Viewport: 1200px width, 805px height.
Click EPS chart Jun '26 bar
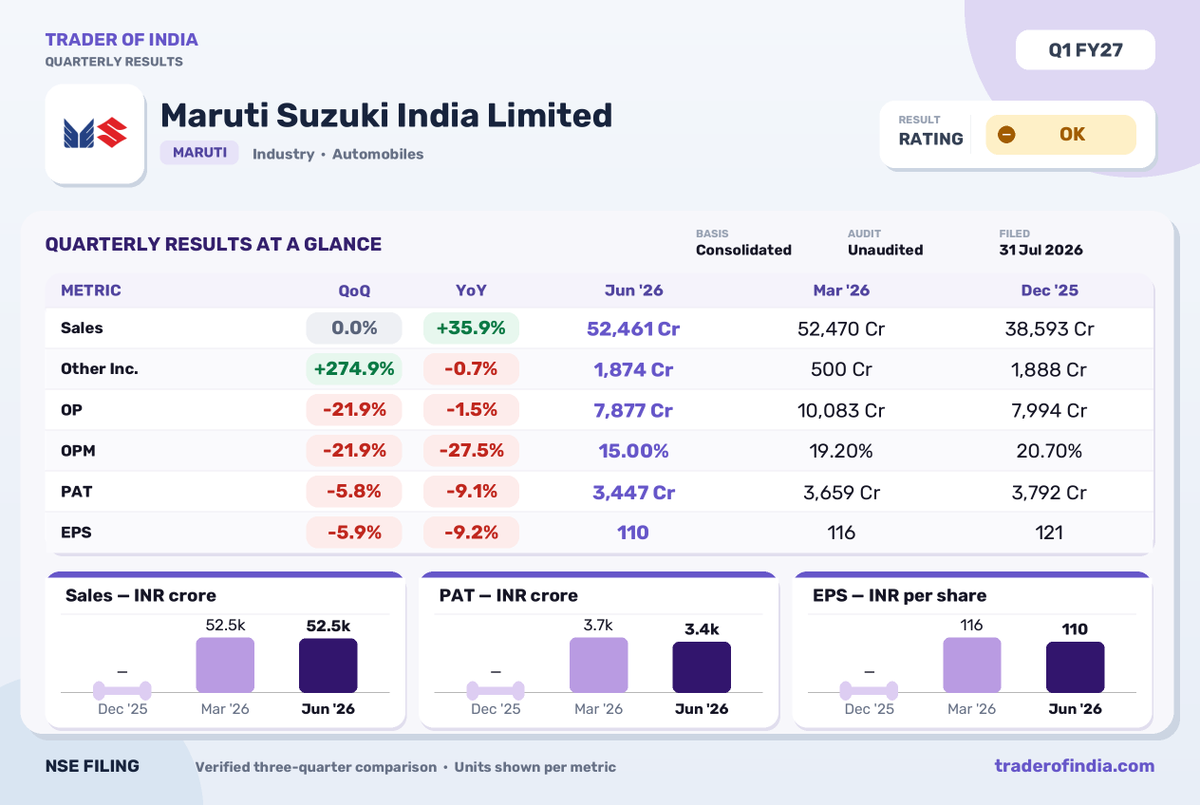(x=1075, y=667)
